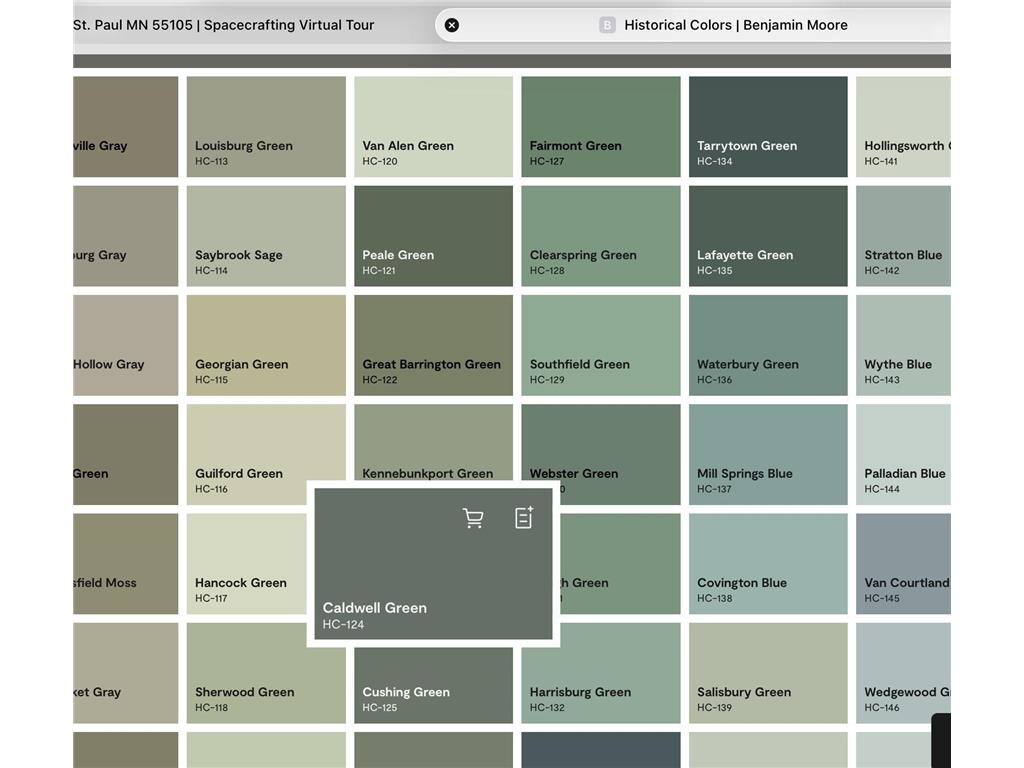Viewport: 1024px width, 768px height.
Task: Select Mill Springs Blue HC-137 swatch
Action: pyautogui.click(x=768, y=455)
